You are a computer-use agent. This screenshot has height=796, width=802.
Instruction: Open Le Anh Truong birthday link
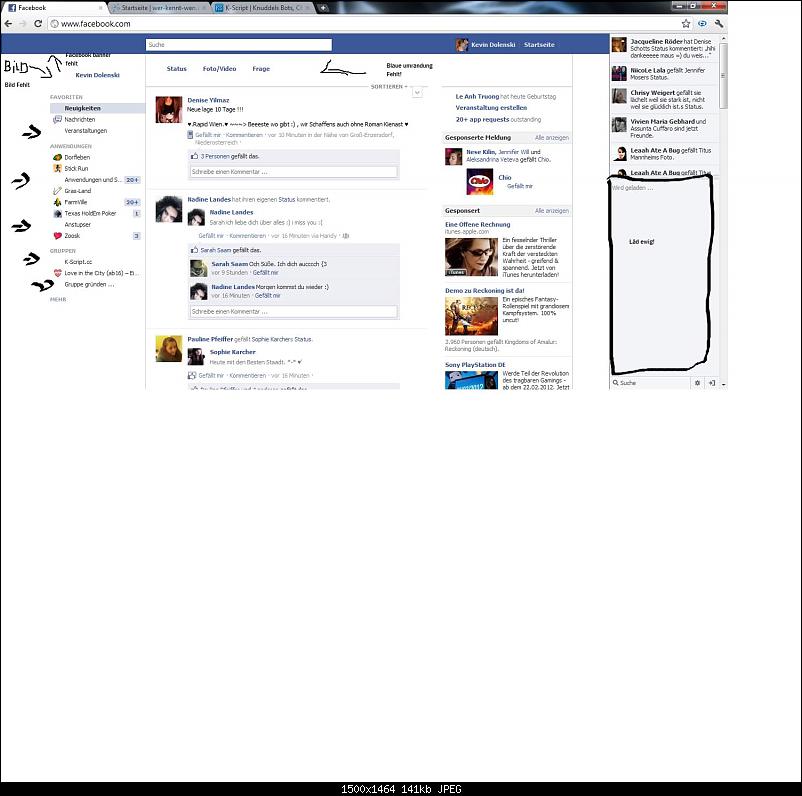tap(477, 96)
